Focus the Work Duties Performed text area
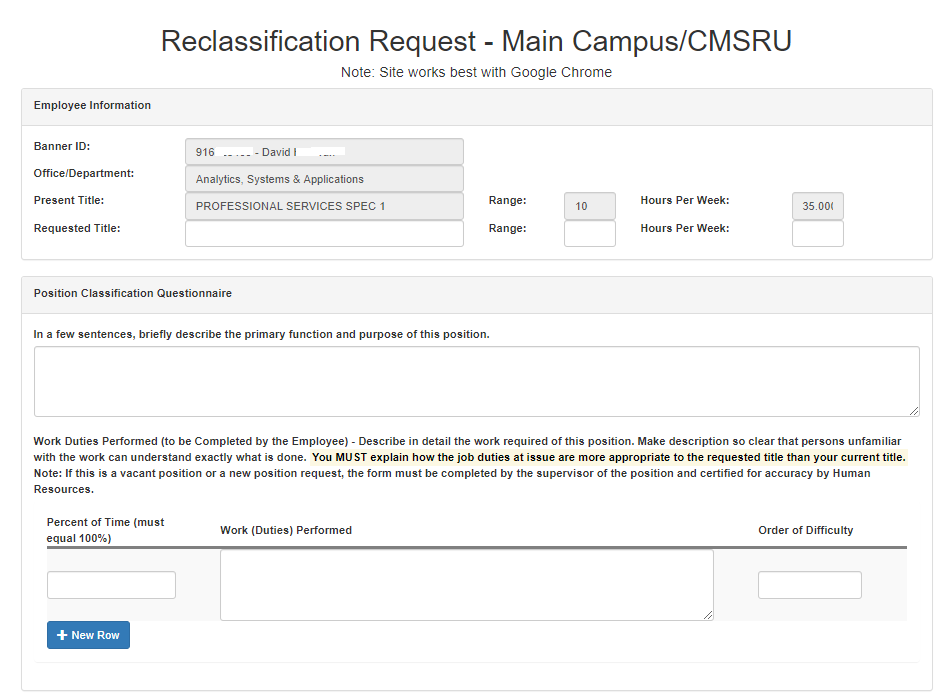952x697 pixels. [466, 585]
